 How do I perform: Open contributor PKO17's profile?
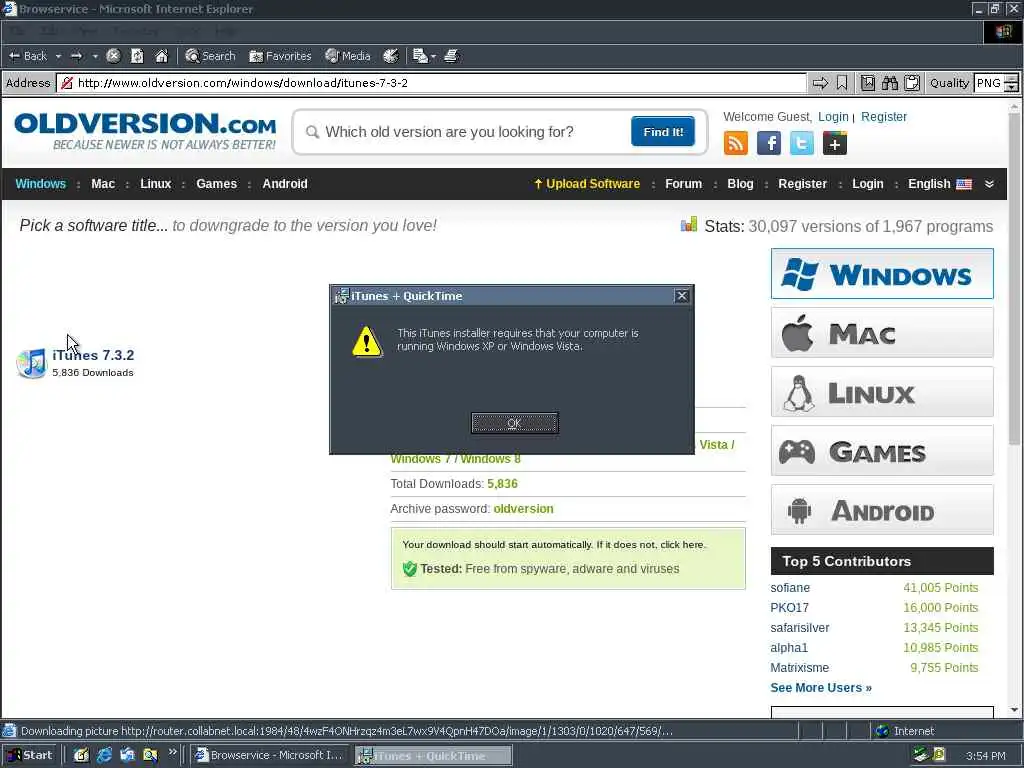tap(790, 608)
